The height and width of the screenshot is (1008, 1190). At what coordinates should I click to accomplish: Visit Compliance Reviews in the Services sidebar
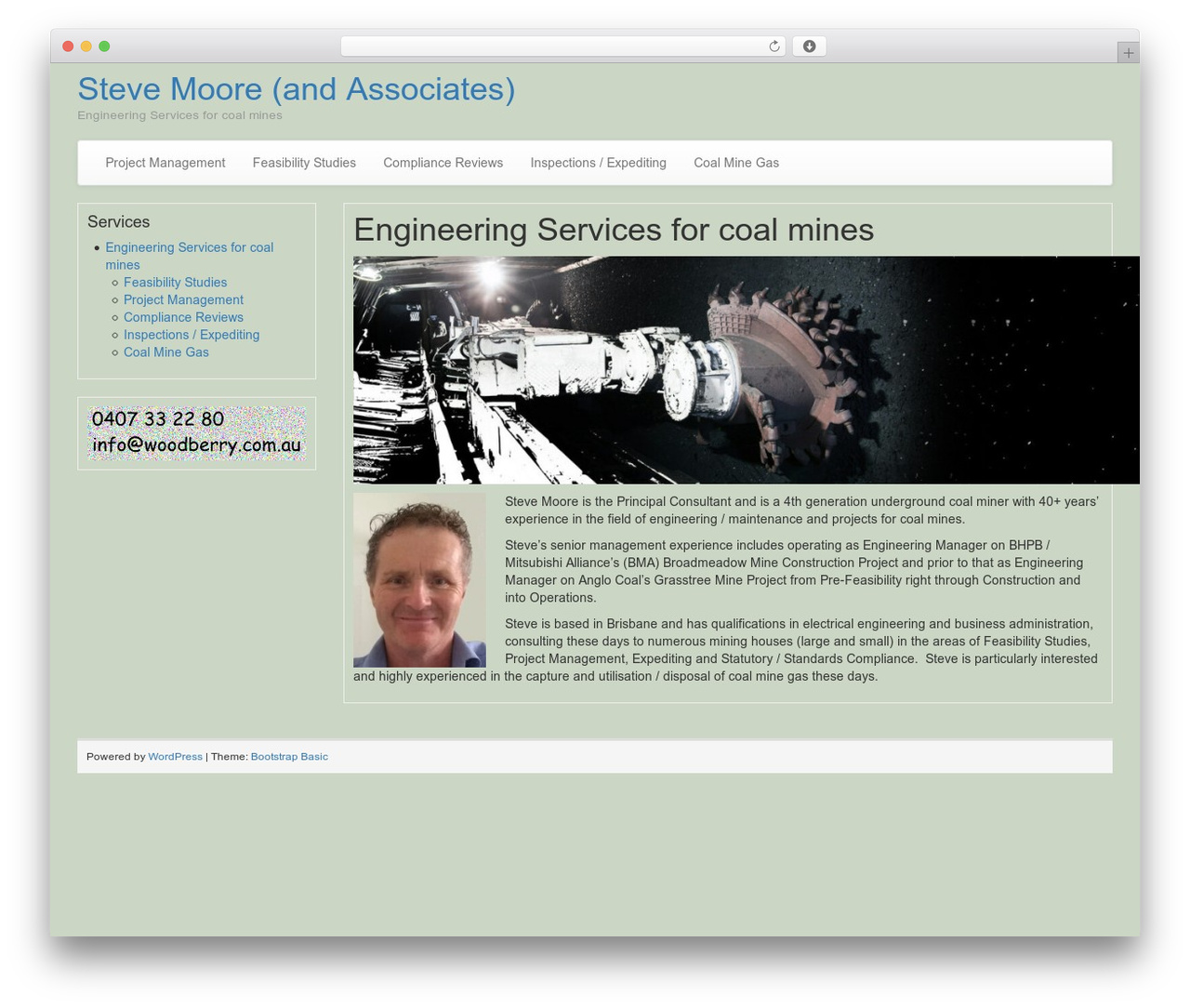click(x=184, y=317)
